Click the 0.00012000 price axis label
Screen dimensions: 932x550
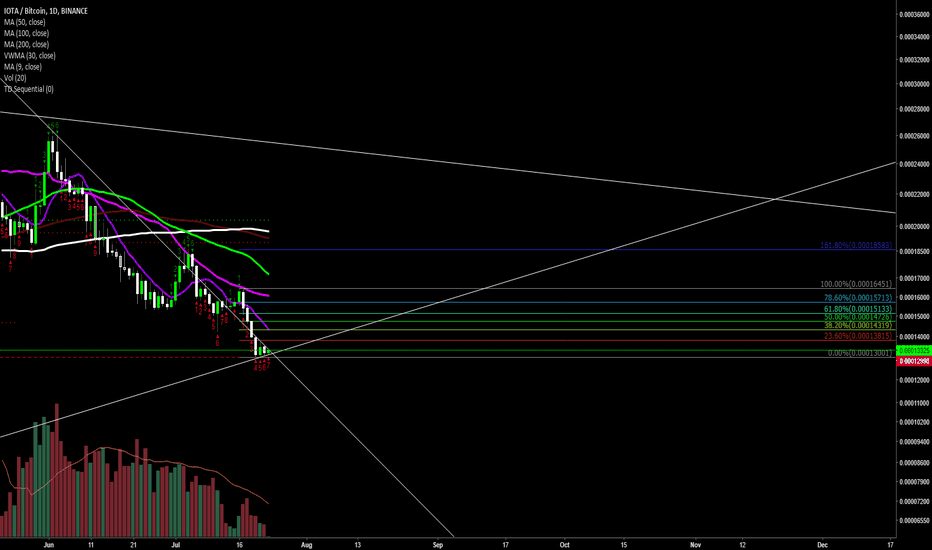[914, 380]
